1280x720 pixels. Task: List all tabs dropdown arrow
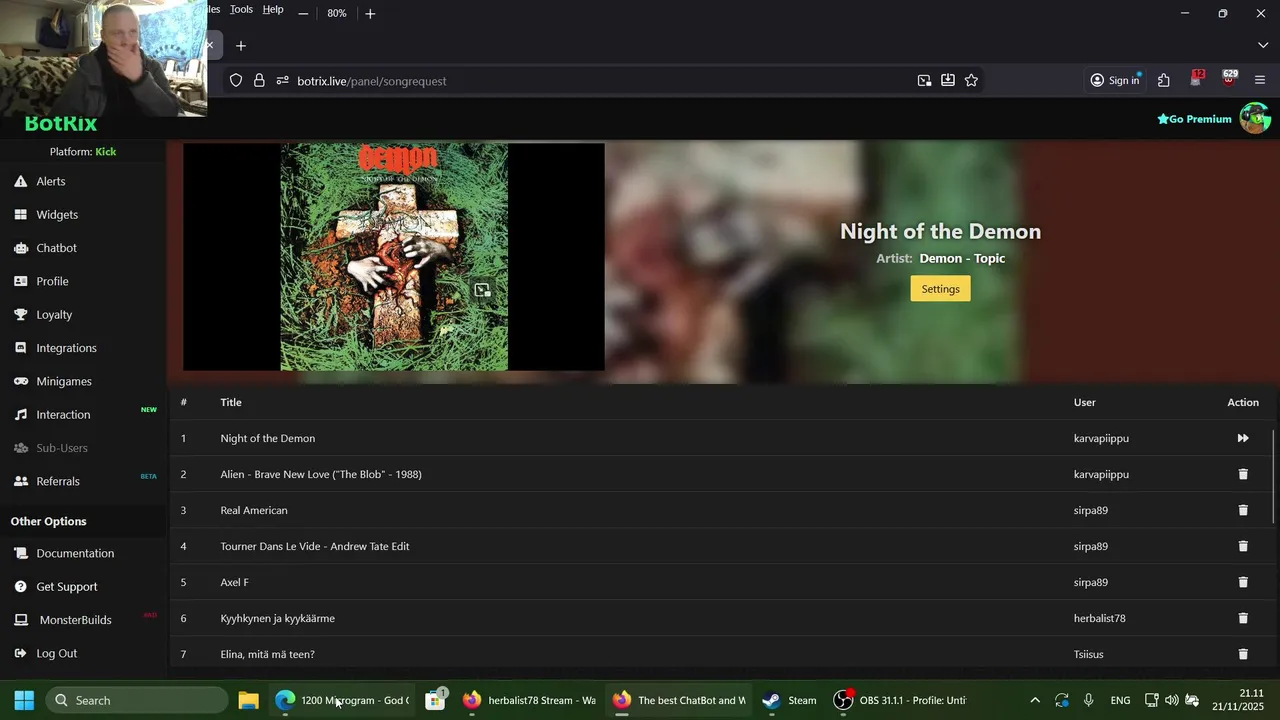click(x=1262, y=45)
